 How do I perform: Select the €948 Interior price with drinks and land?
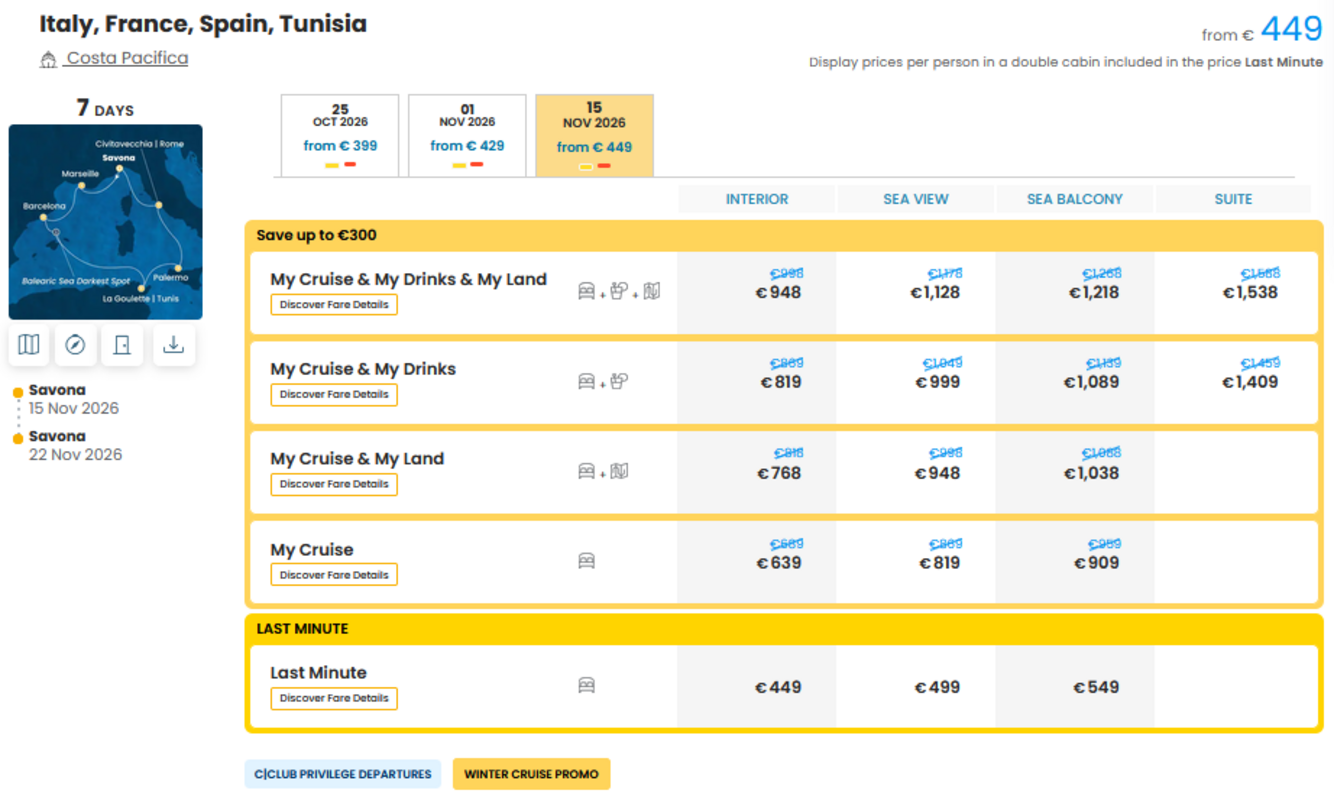(x=779, y=293)
